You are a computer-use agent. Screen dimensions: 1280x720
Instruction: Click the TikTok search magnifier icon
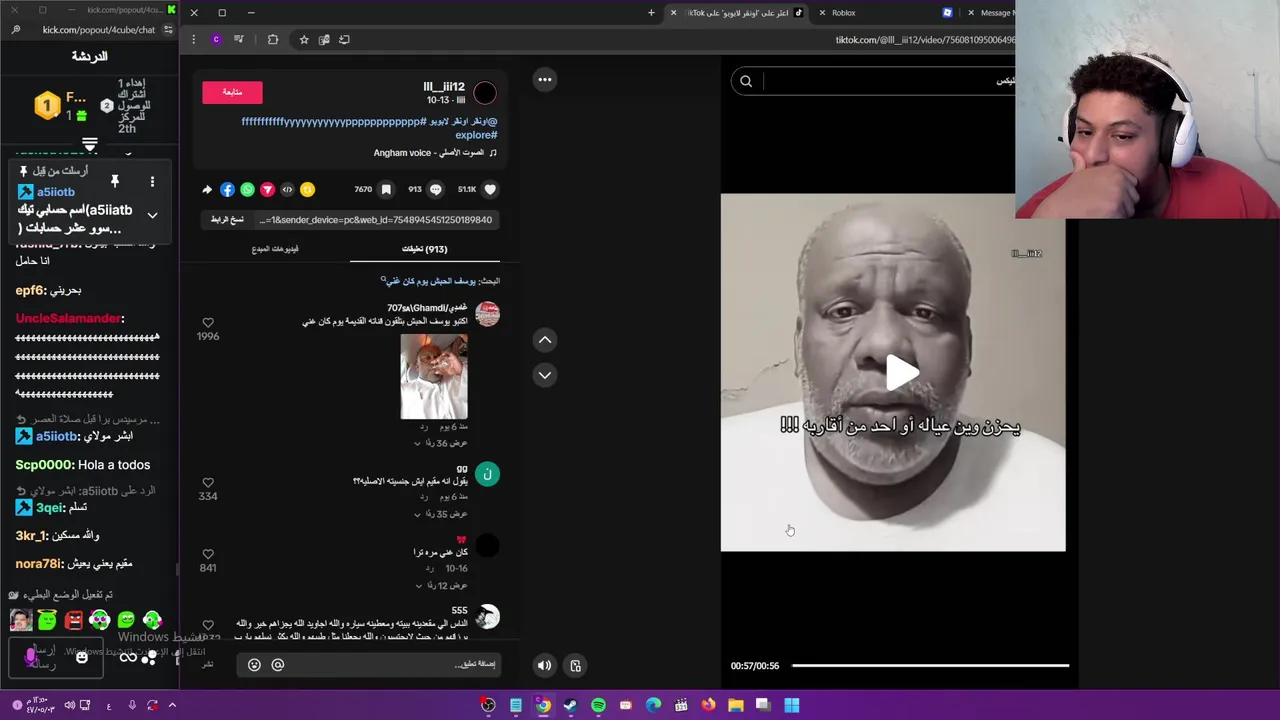(746, 81)
